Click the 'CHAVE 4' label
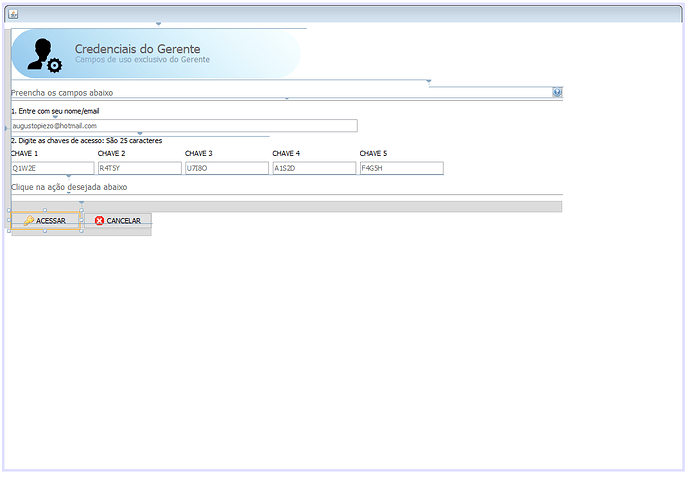Viewport: 690px width, 478px height. [286, 153]
